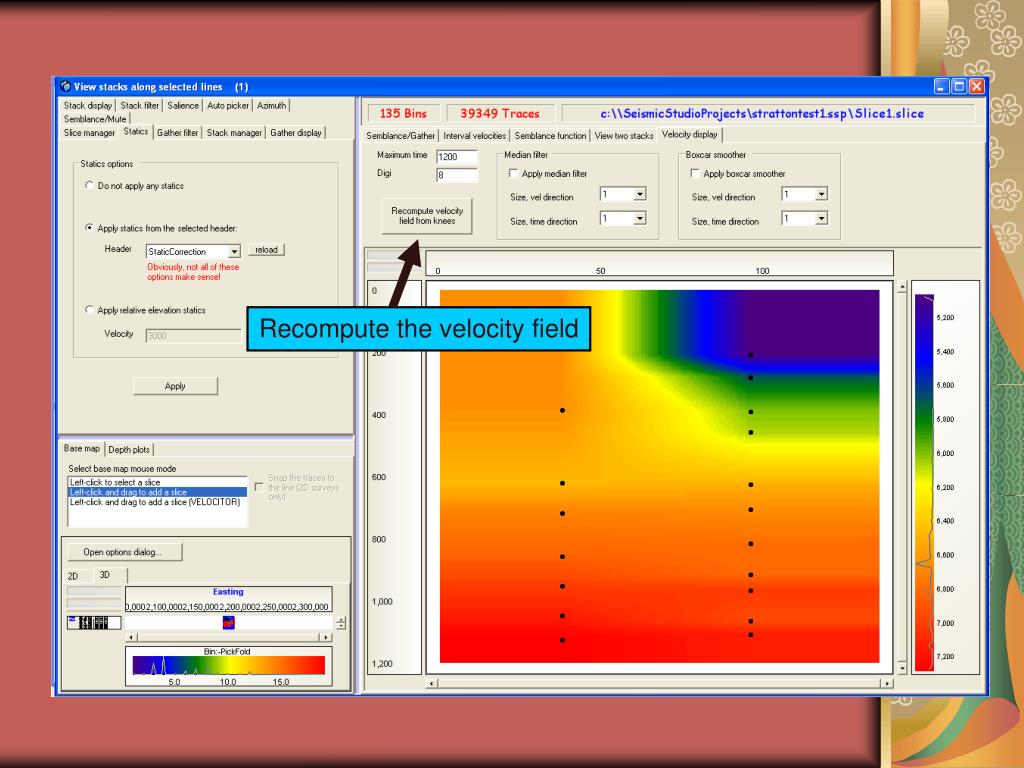
Task: Select the Base map tab
Action: [x=82, y=448]
